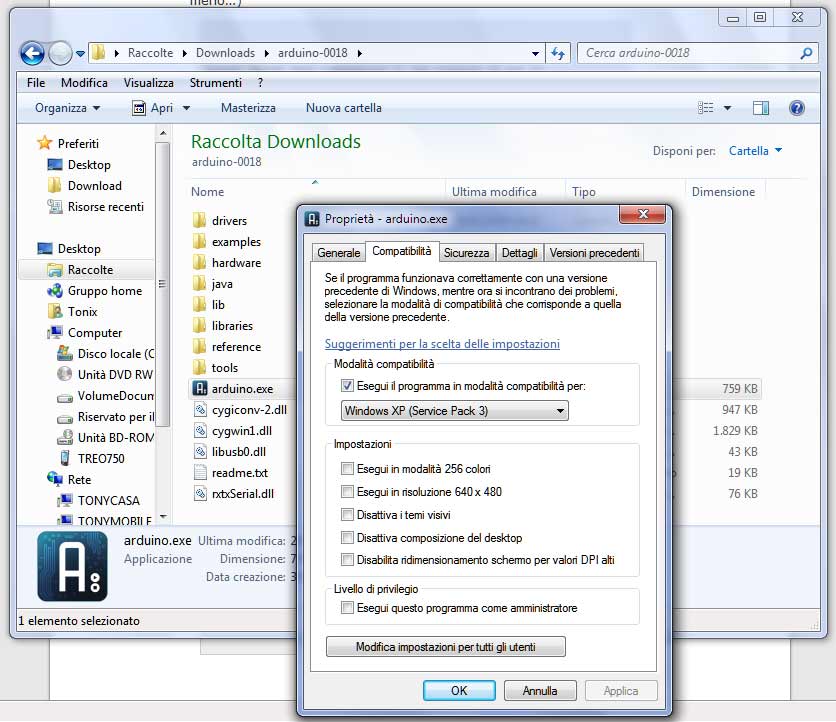Select the readme.txt file

click(x=230, y=472)
